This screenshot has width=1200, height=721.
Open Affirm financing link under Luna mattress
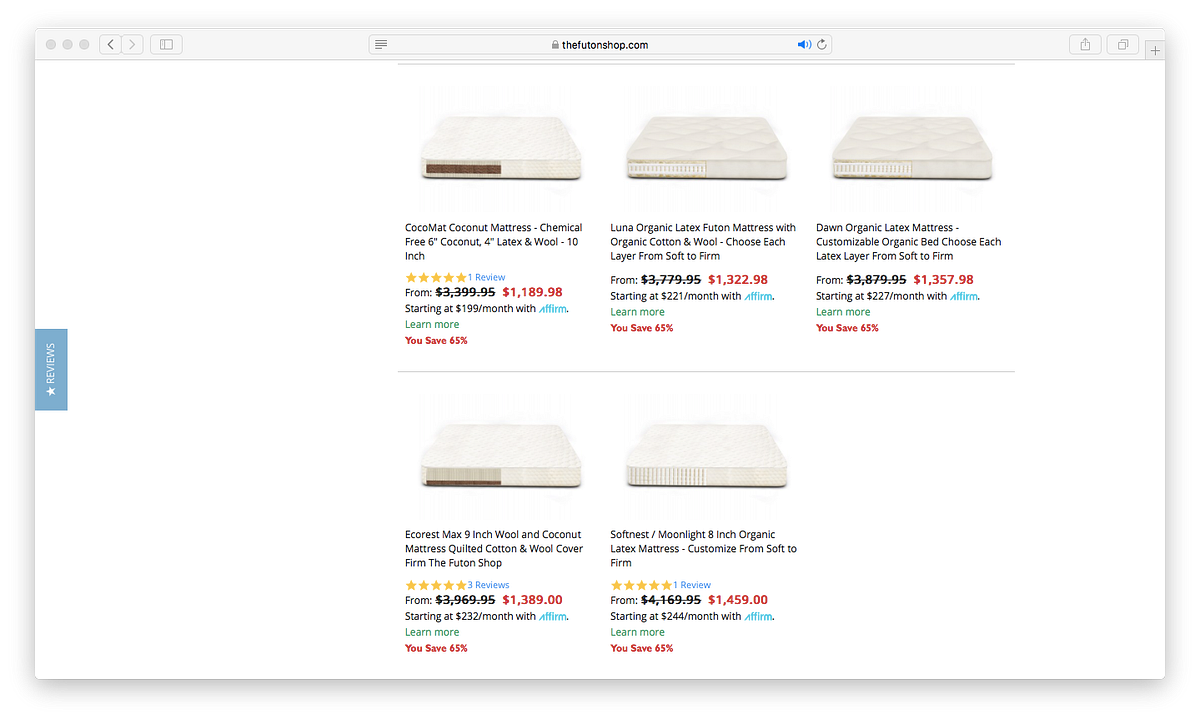(758, 296)
